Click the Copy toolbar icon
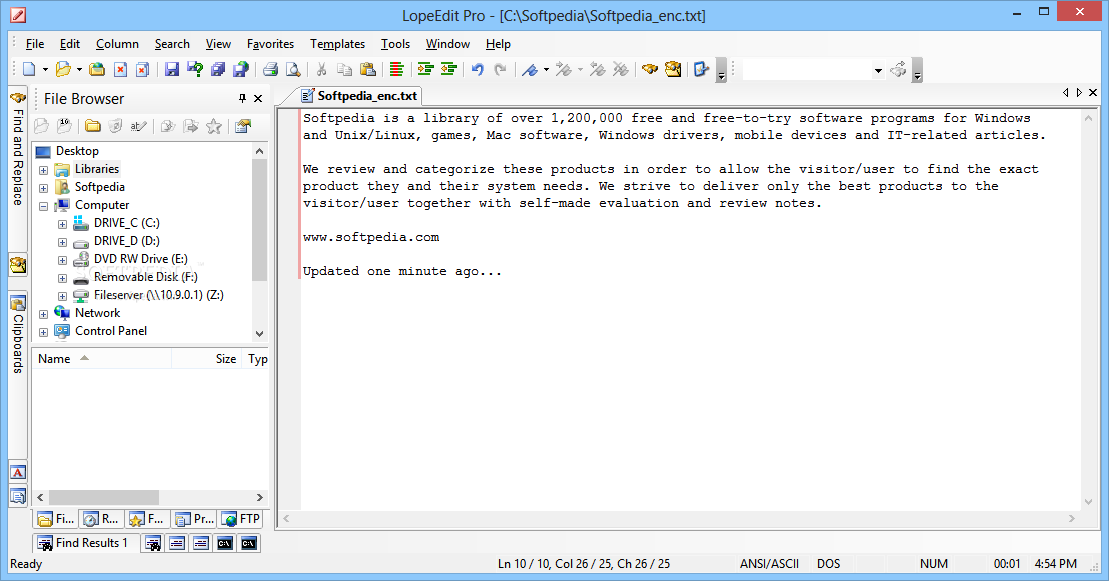 point(344,69)
